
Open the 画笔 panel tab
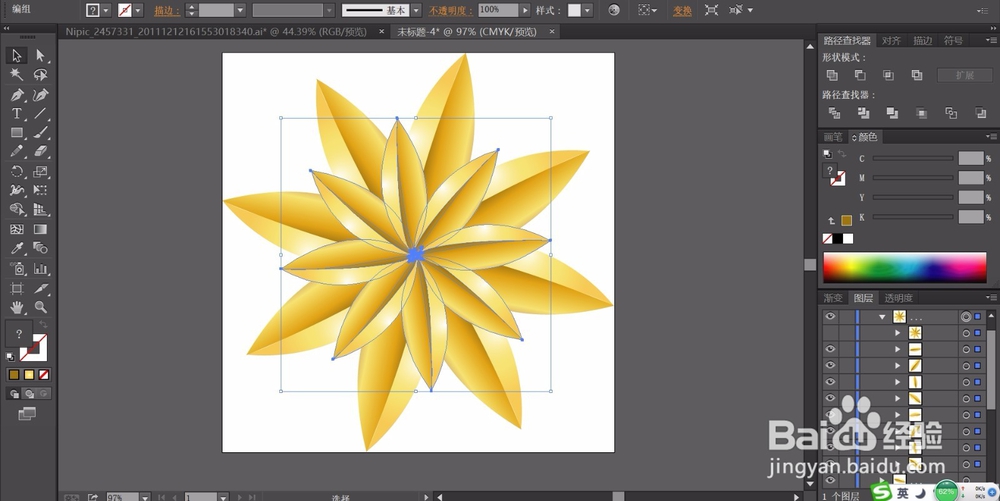pyautogui.click(x=833, y=137)
